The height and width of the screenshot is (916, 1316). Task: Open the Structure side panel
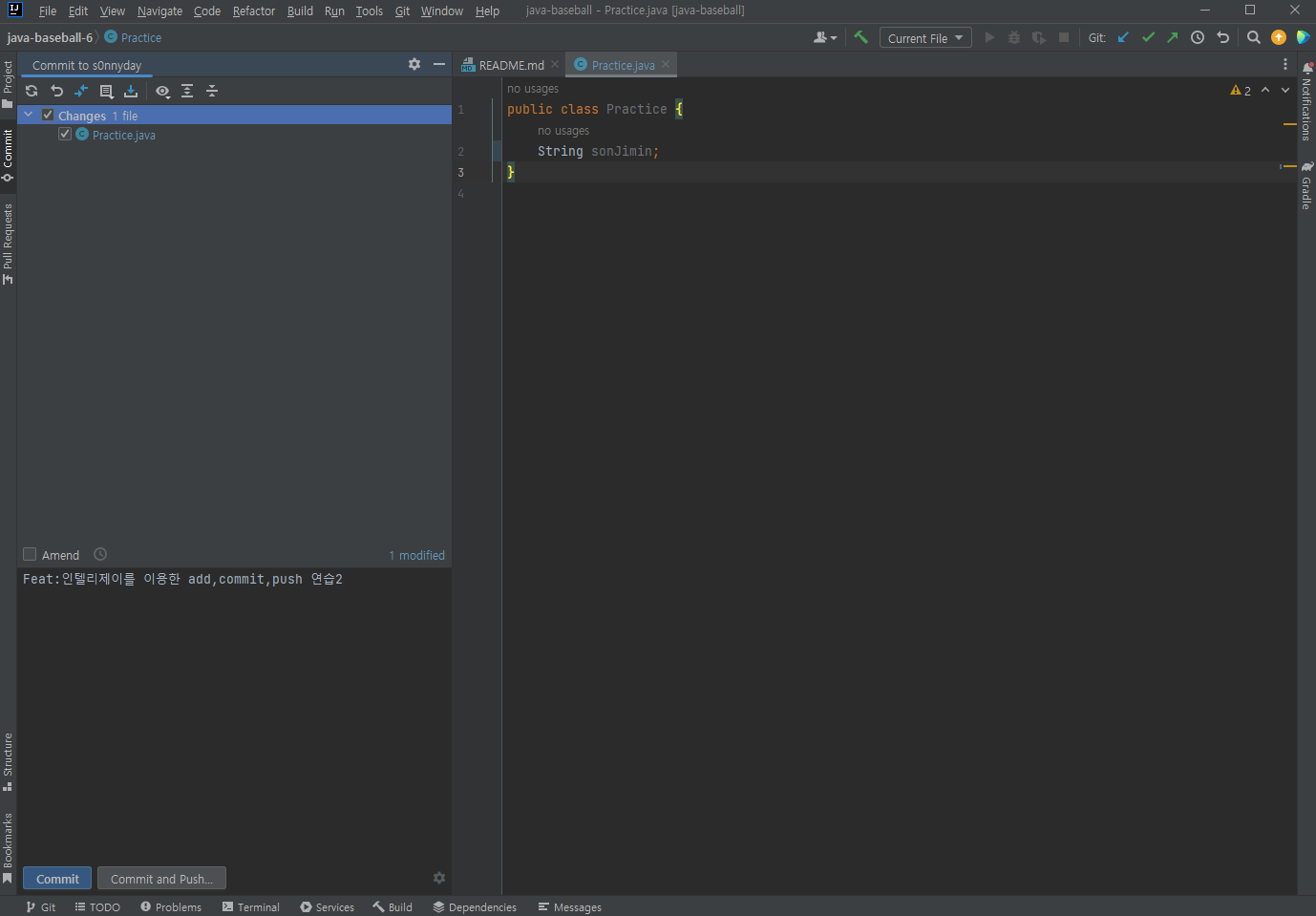pyautogui.click(x=8, y=762)
